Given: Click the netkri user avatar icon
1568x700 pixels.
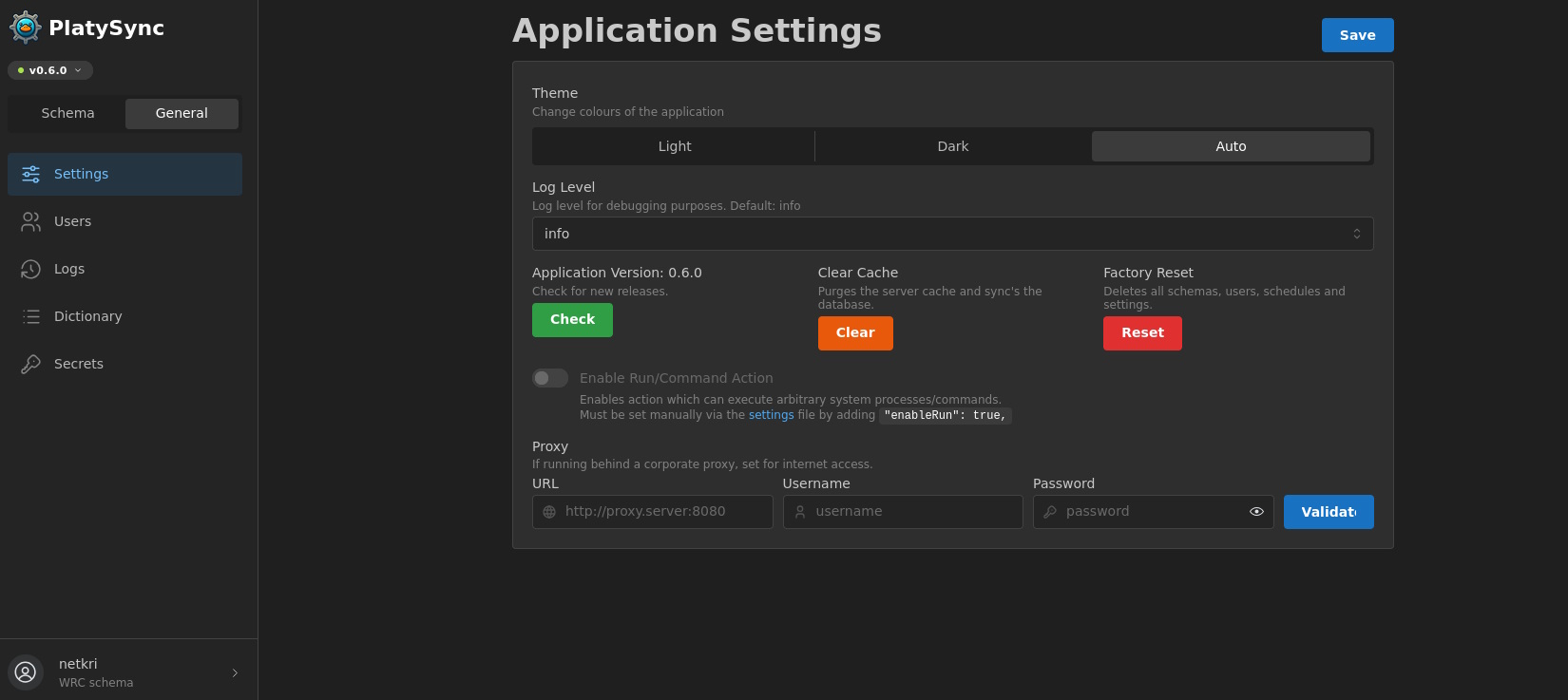Looking at the screenshot, I should [26, 672].
